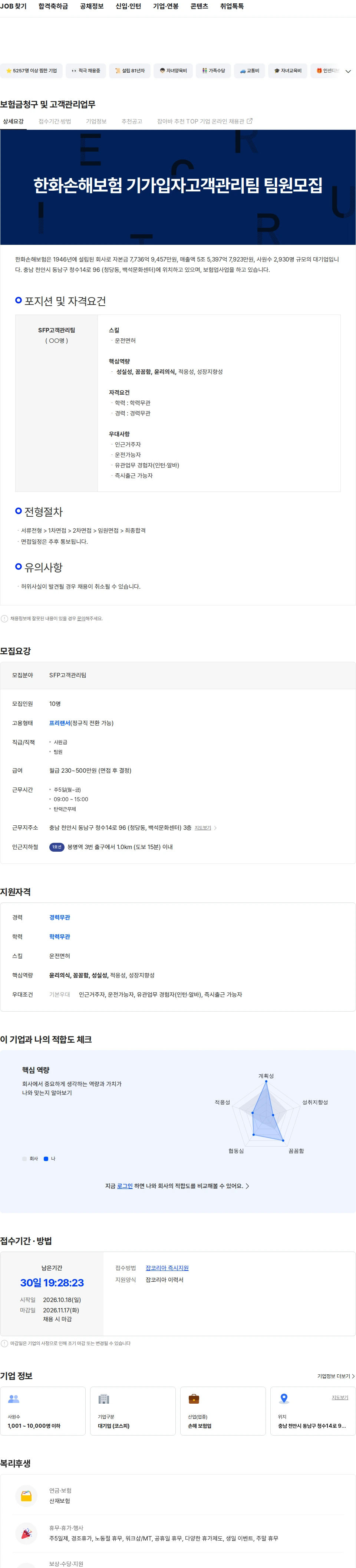Click the 프리랜서 employment type link
The width and height of the screenshot is (356, 1568).
tap(60, 723)
